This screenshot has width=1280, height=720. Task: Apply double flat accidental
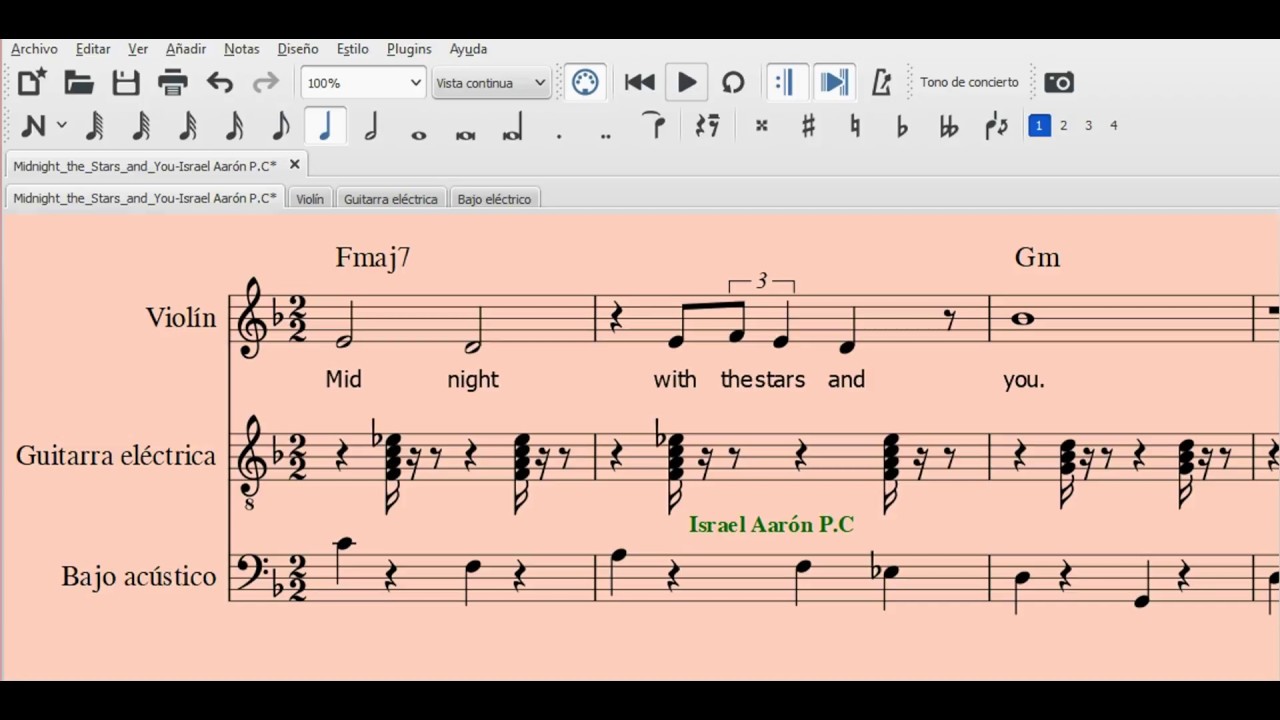point(948,126)
